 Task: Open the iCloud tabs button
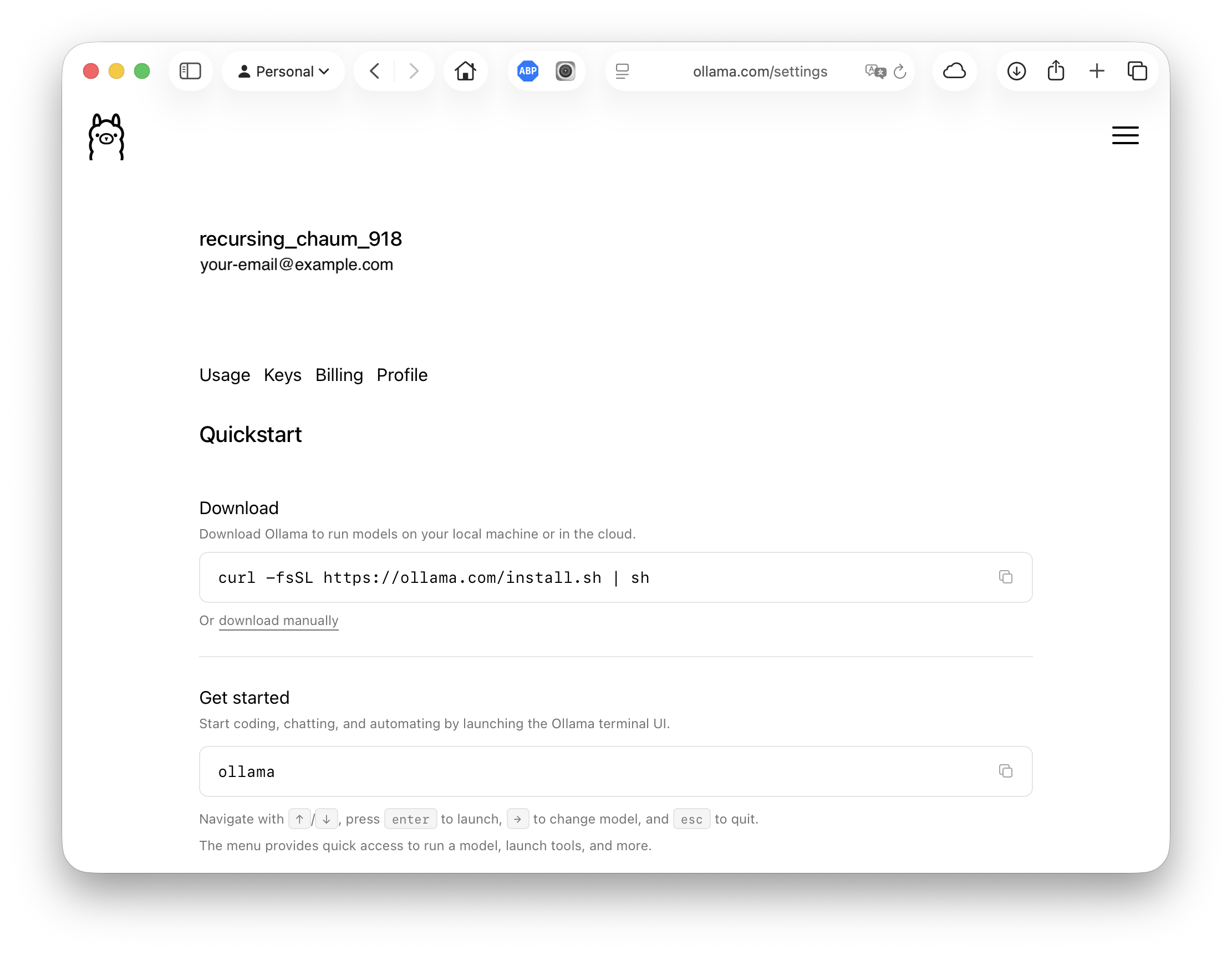click(x=954, y=71)
